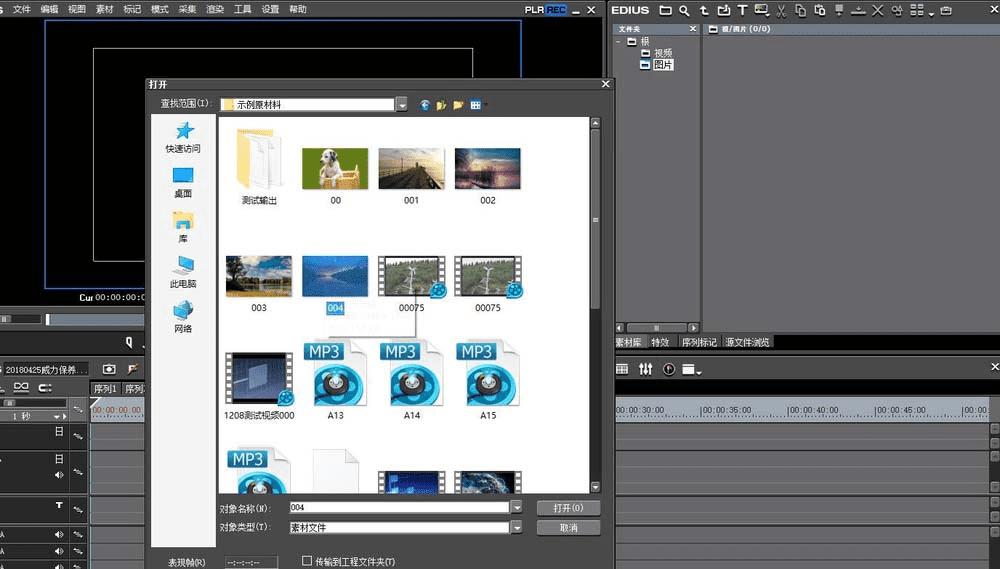Click the scissors cut icon in bin toolbar
Image resolution: width=1000 pixels, height=569 pixels.
click(x=781, y=10)
